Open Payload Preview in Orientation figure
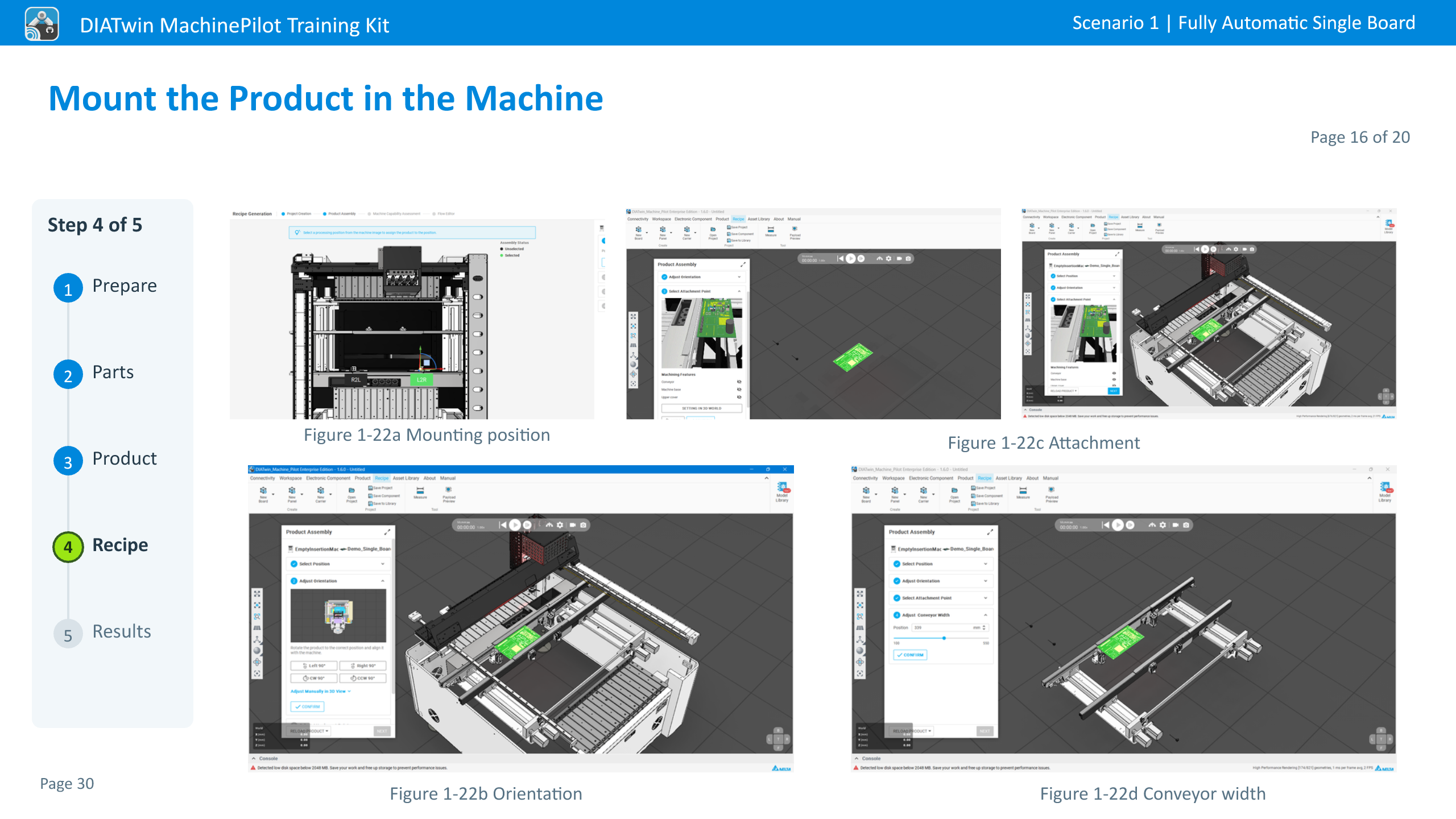The width and height of the screenshot is (1456, 819). [449, 494]
